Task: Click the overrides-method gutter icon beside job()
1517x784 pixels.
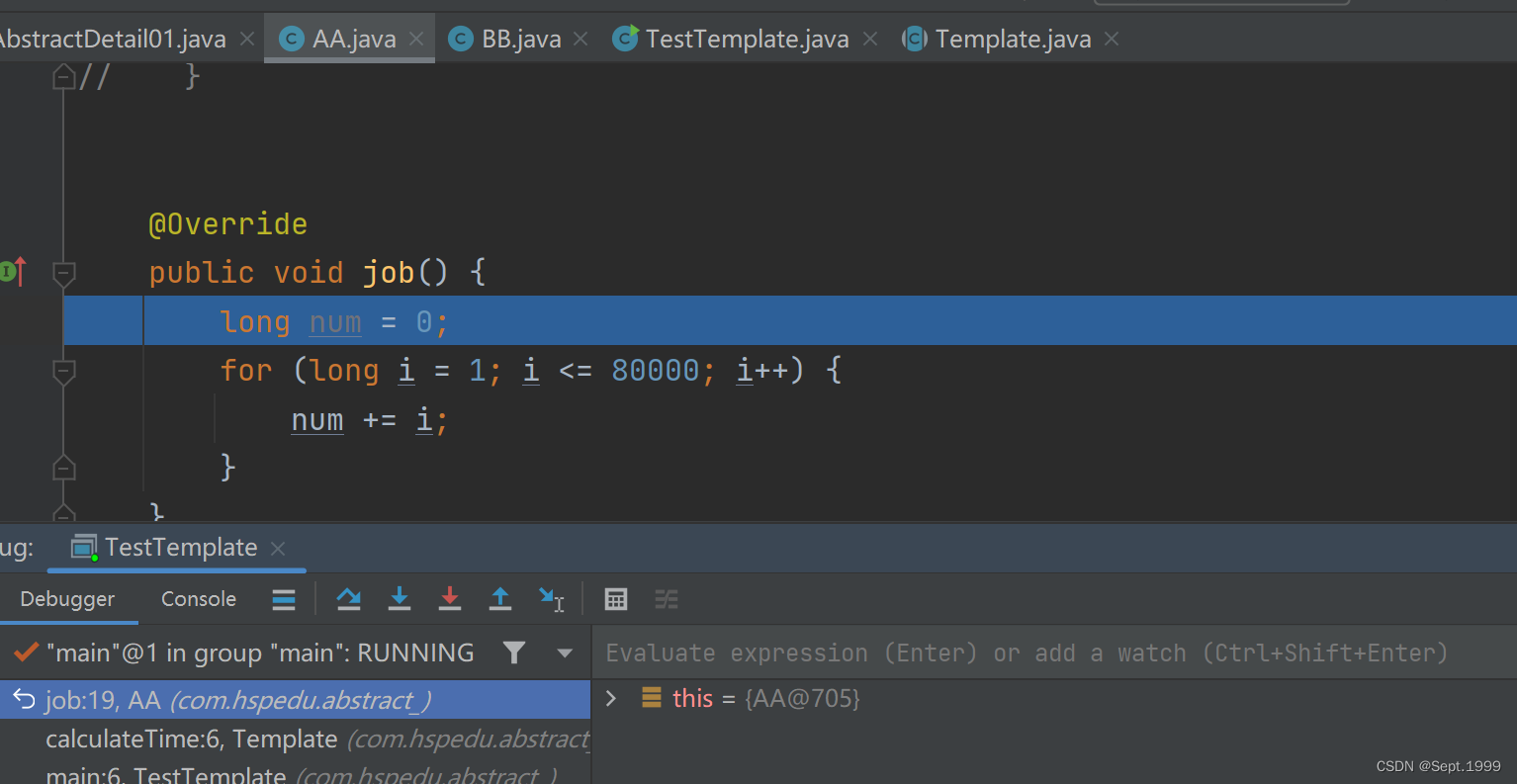Action: [x=13, y=271]
